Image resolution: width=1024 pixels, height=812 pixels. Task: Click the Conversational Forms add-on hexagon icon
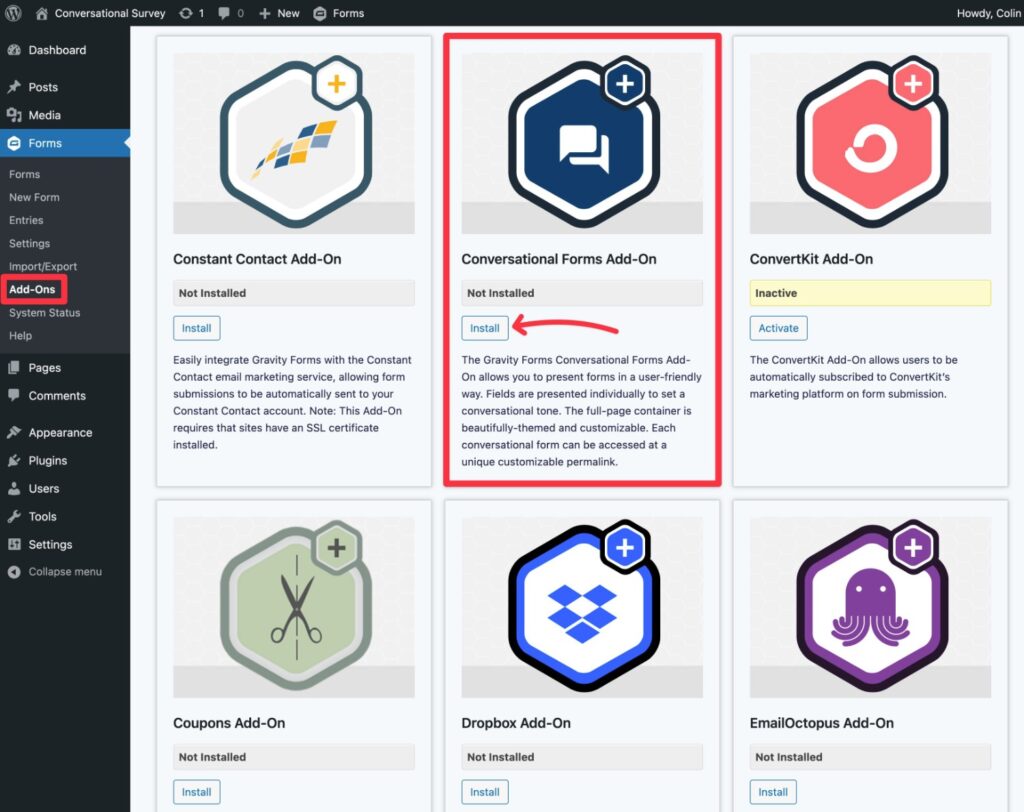(583, 147)
